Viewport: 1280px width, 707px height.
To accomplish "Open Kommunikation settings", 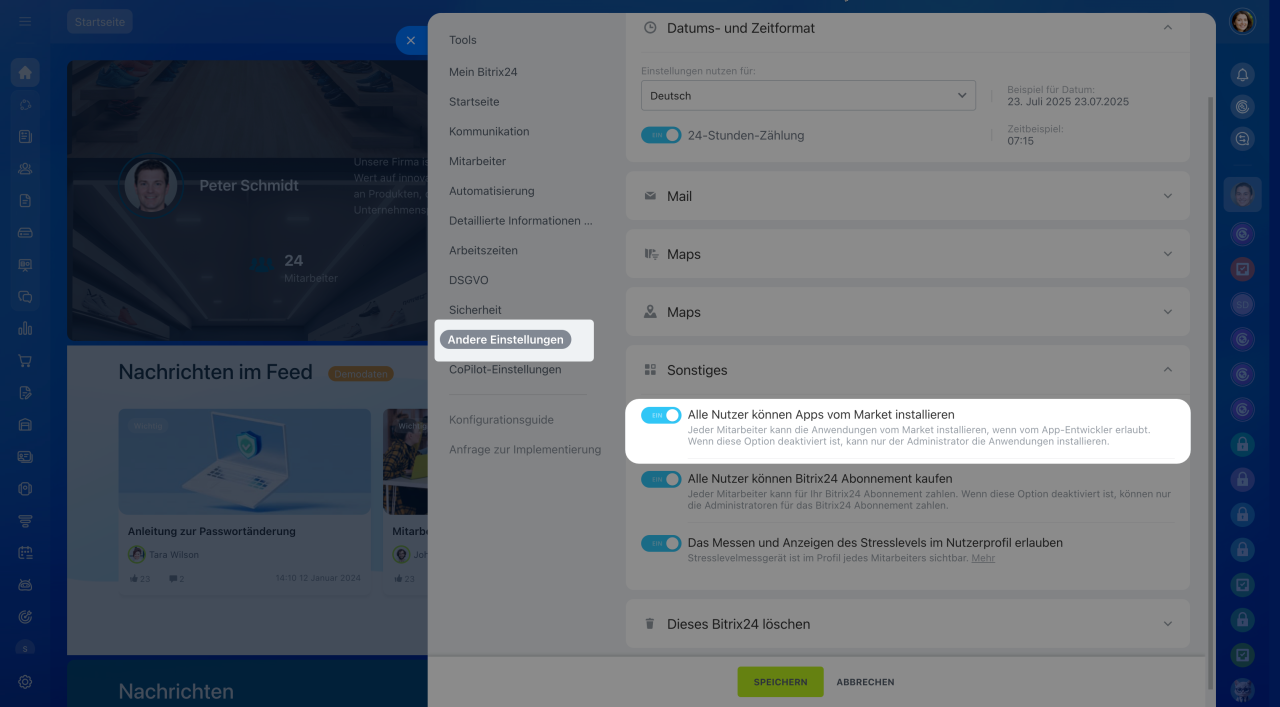I will [x=489, y=131].
